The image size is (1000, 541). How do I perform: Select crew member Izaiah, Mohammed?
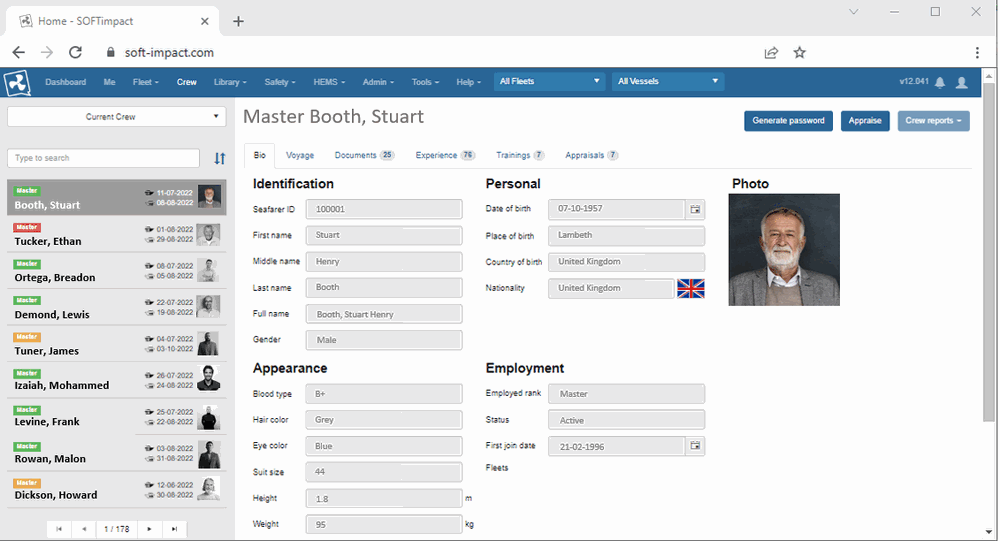click(117, 380)
